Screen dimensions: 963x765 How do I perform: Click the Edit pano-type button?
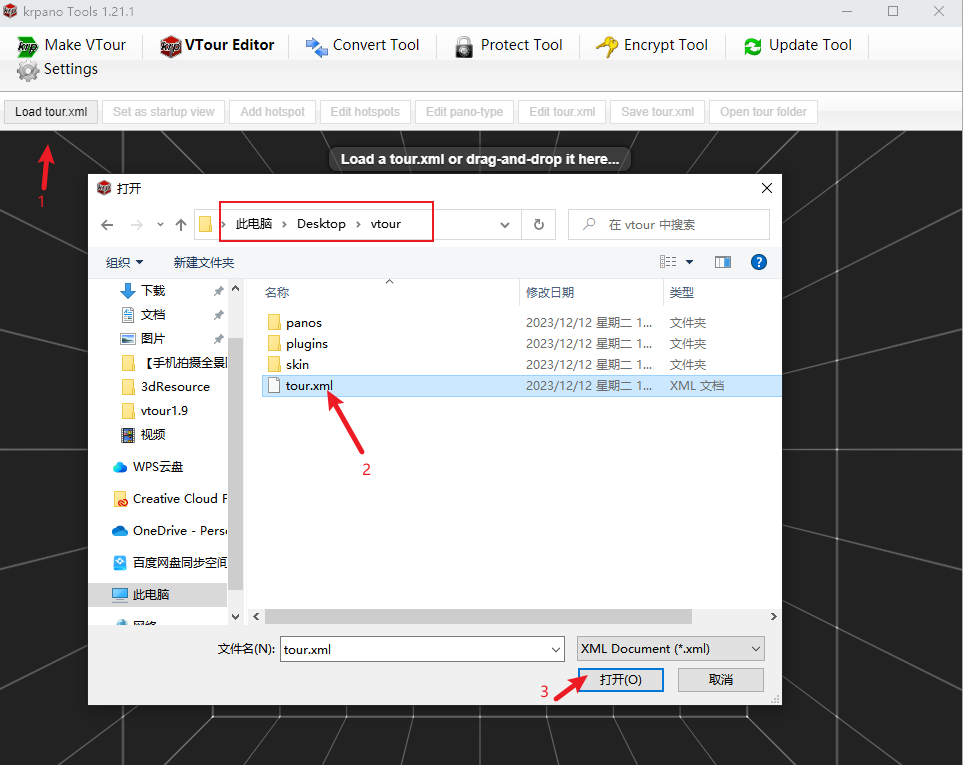(x=464, y=112)
